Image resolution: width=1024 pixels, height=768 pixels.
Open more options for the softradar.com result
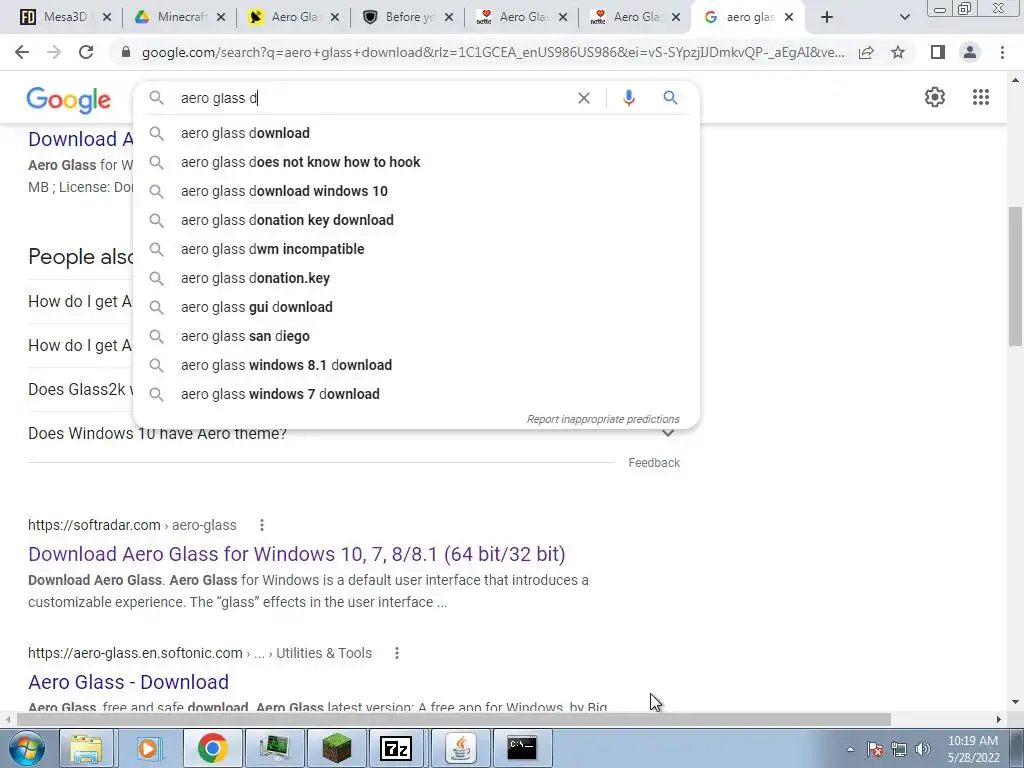262,525
